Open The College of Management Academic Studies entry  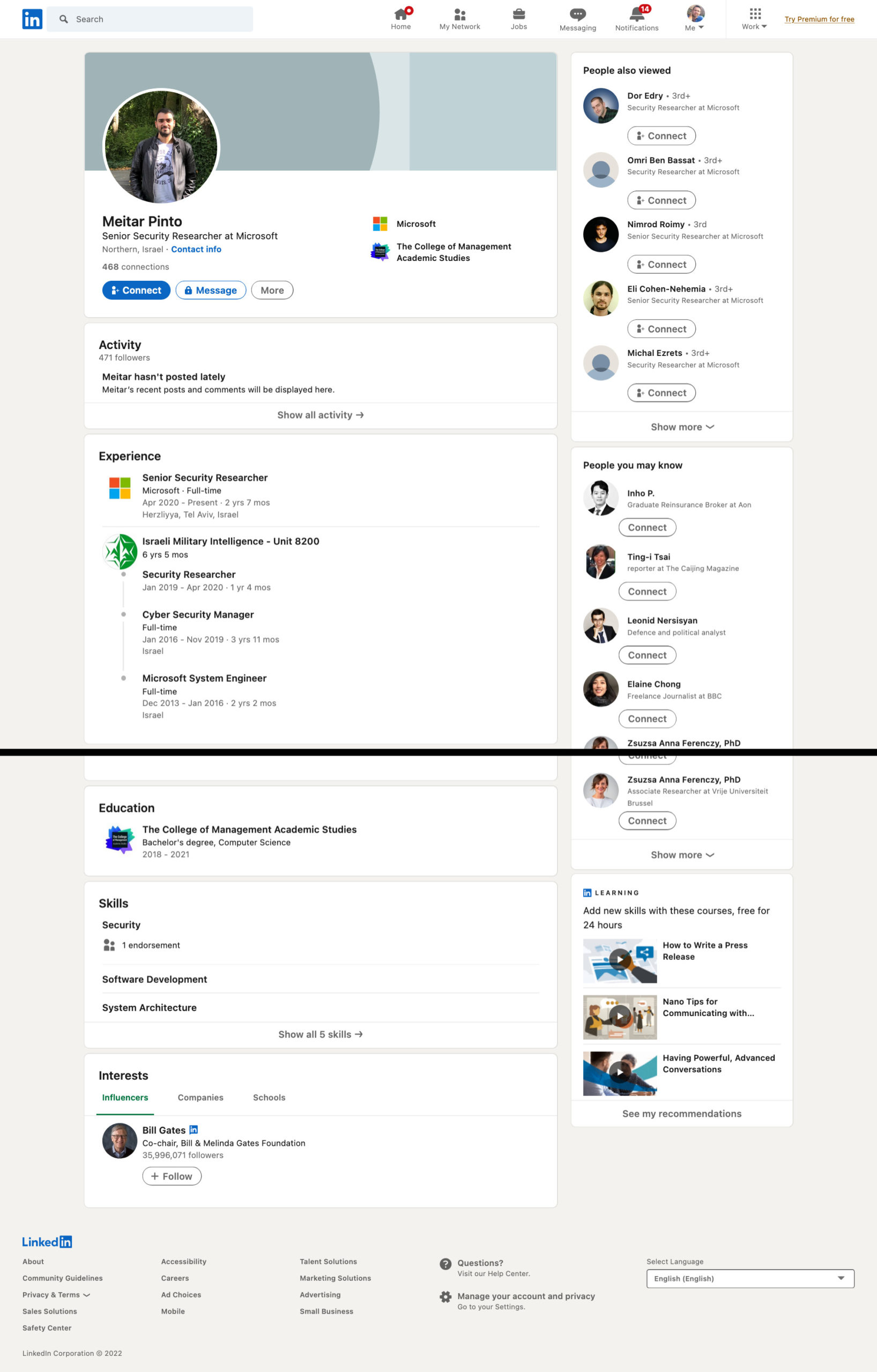(x=250, y=830)
